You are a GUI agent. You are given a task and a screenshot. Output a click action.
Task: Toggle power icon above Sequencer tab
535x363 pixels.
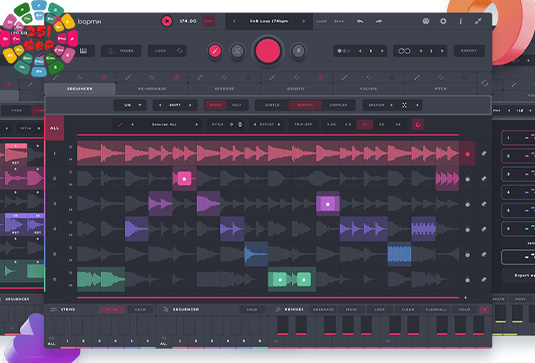104,78
